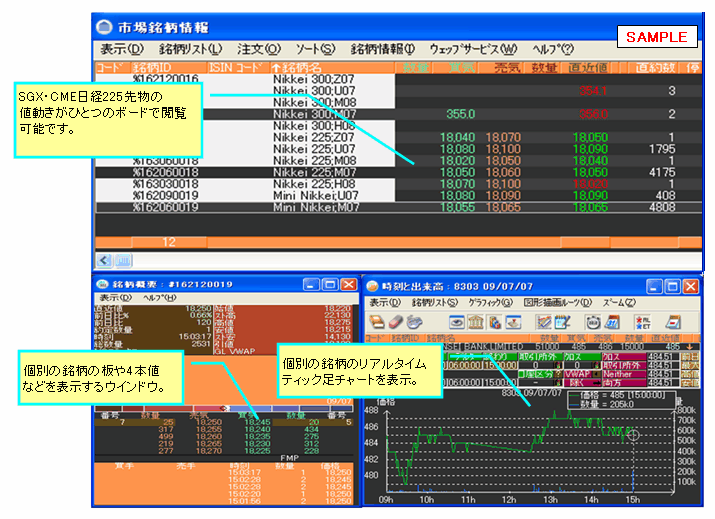715x519 pixels.
Task: Click the calendar 31 icon
Action: 612,322
